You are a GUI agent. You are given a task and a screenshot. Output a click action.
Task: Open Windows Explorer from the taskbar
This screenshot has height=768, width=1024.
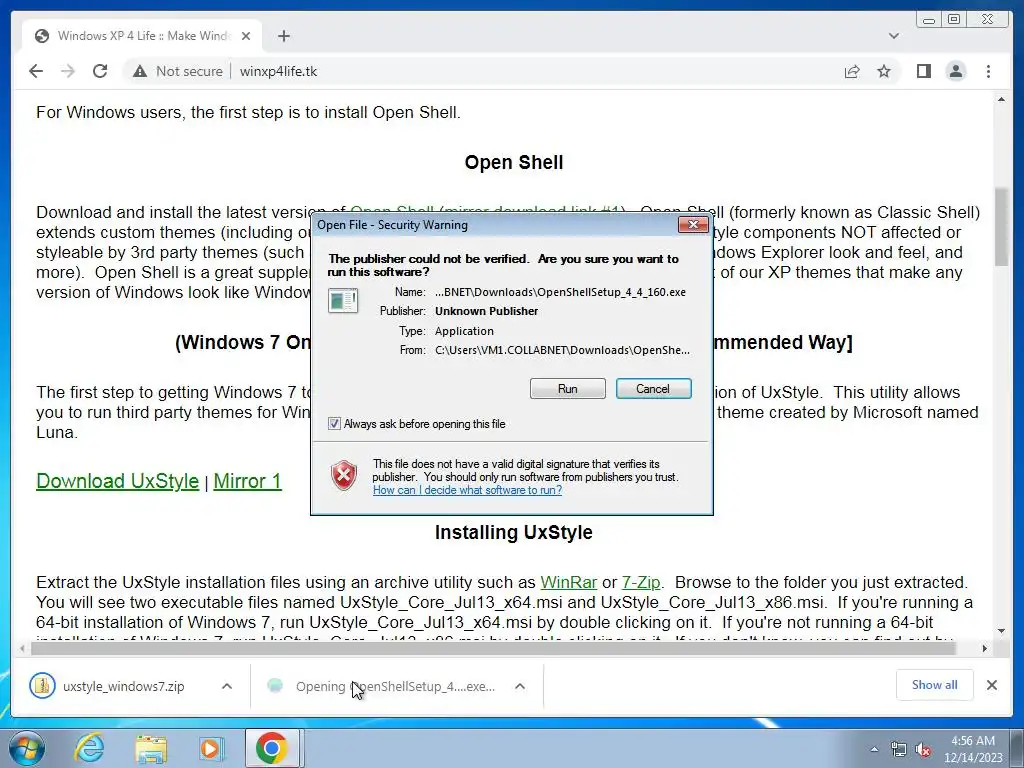tap(151, 748)
